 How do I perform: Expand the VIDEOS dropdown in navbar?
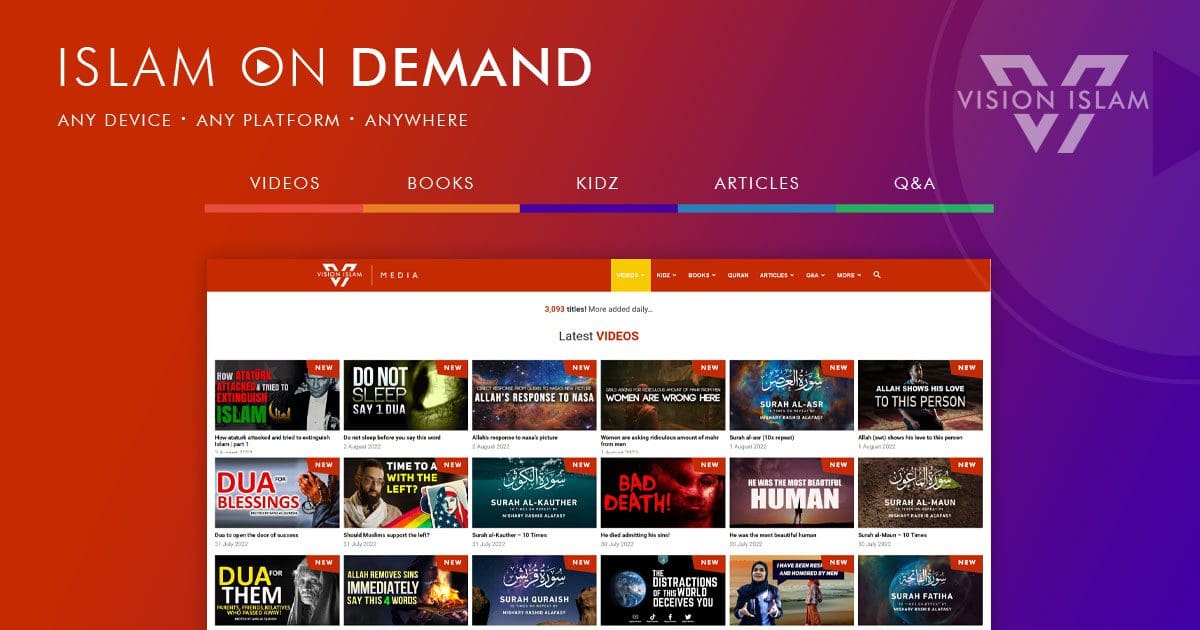pos(630,275)
